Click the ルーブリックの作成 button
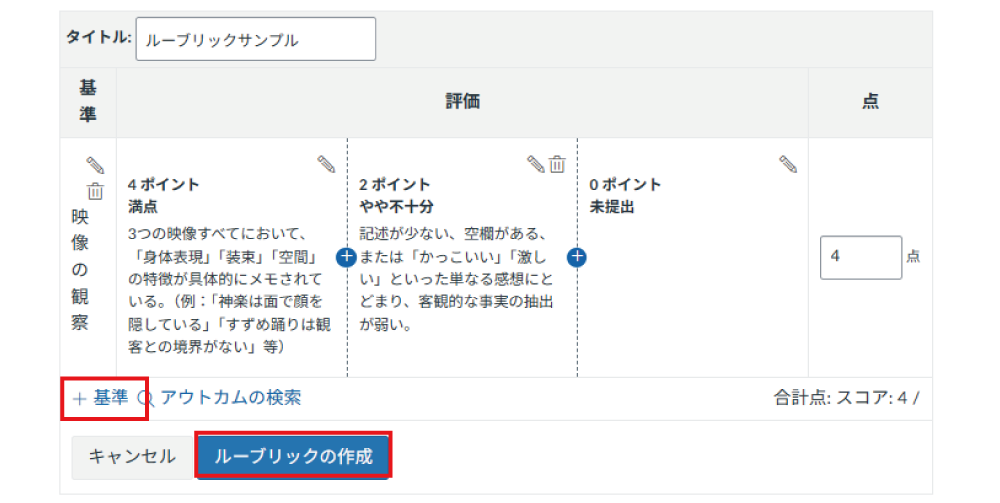 click(x=293, y=456)
